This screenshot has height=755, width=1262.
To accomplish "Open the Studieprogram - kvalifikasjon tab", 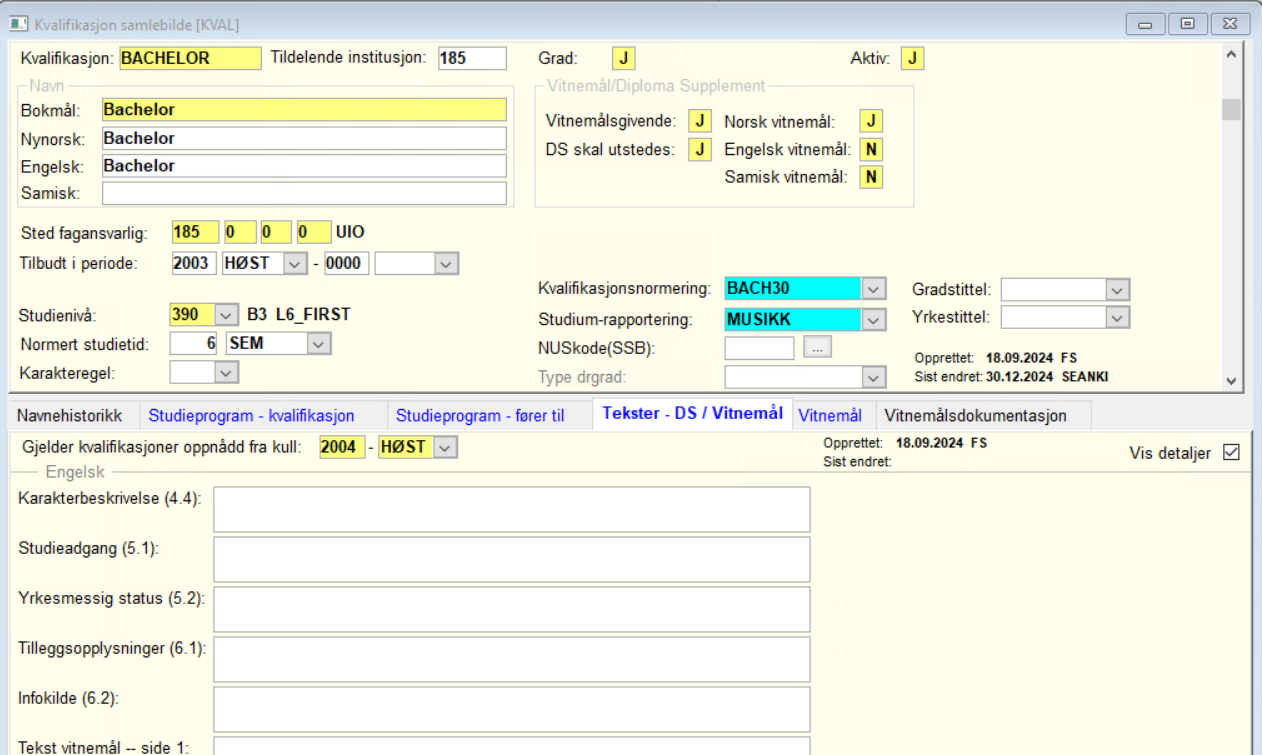I will click(x=251, y=416).
